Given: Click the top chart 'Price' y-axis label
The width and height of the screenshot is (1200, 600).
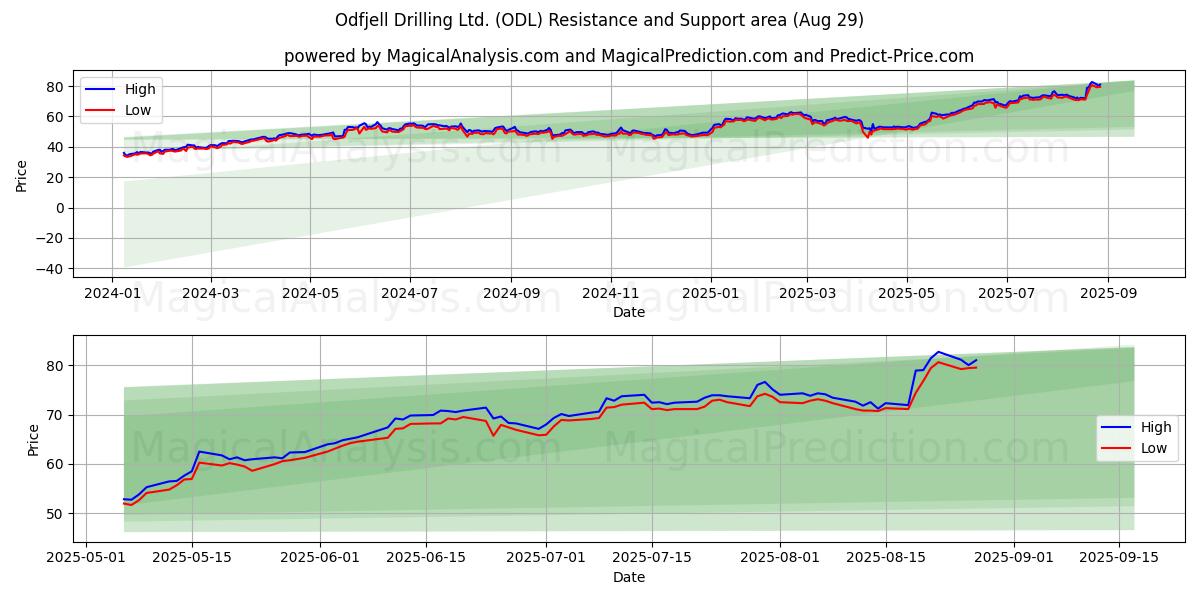Looking at the screenshot, I should pos(22,174).
